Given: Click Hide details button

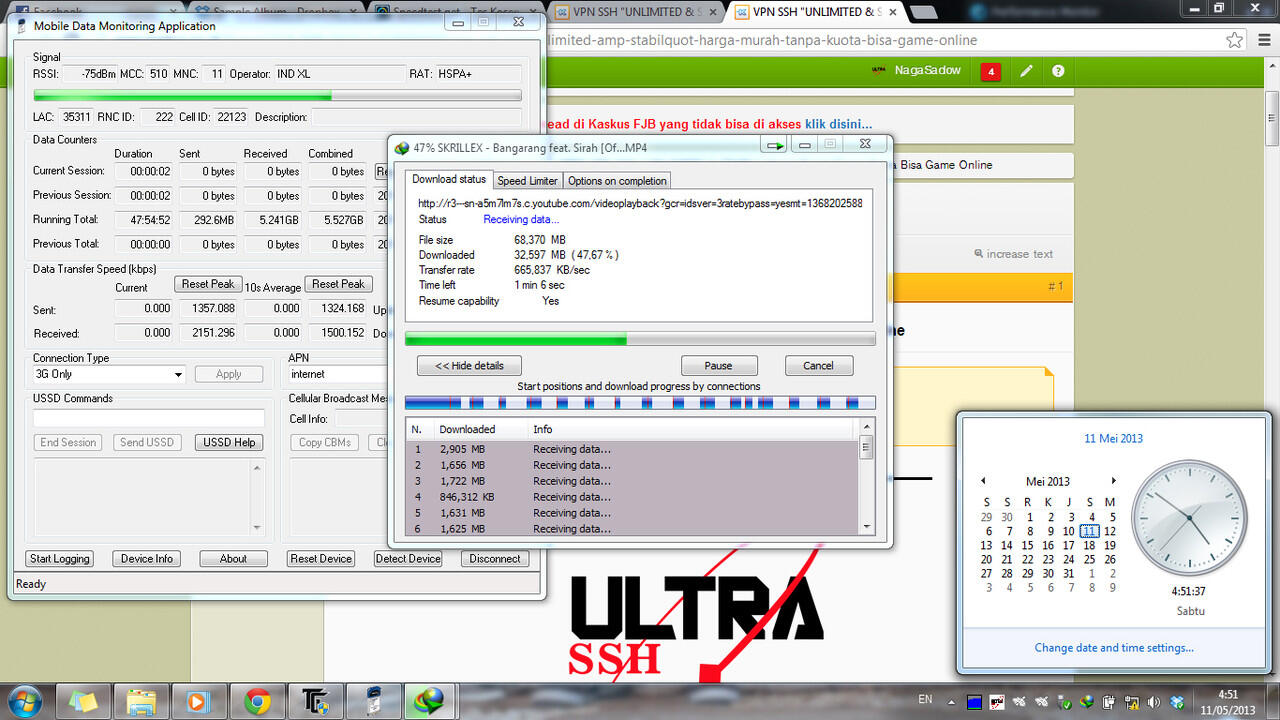Looking at the screenshot, I should point(469,366).
